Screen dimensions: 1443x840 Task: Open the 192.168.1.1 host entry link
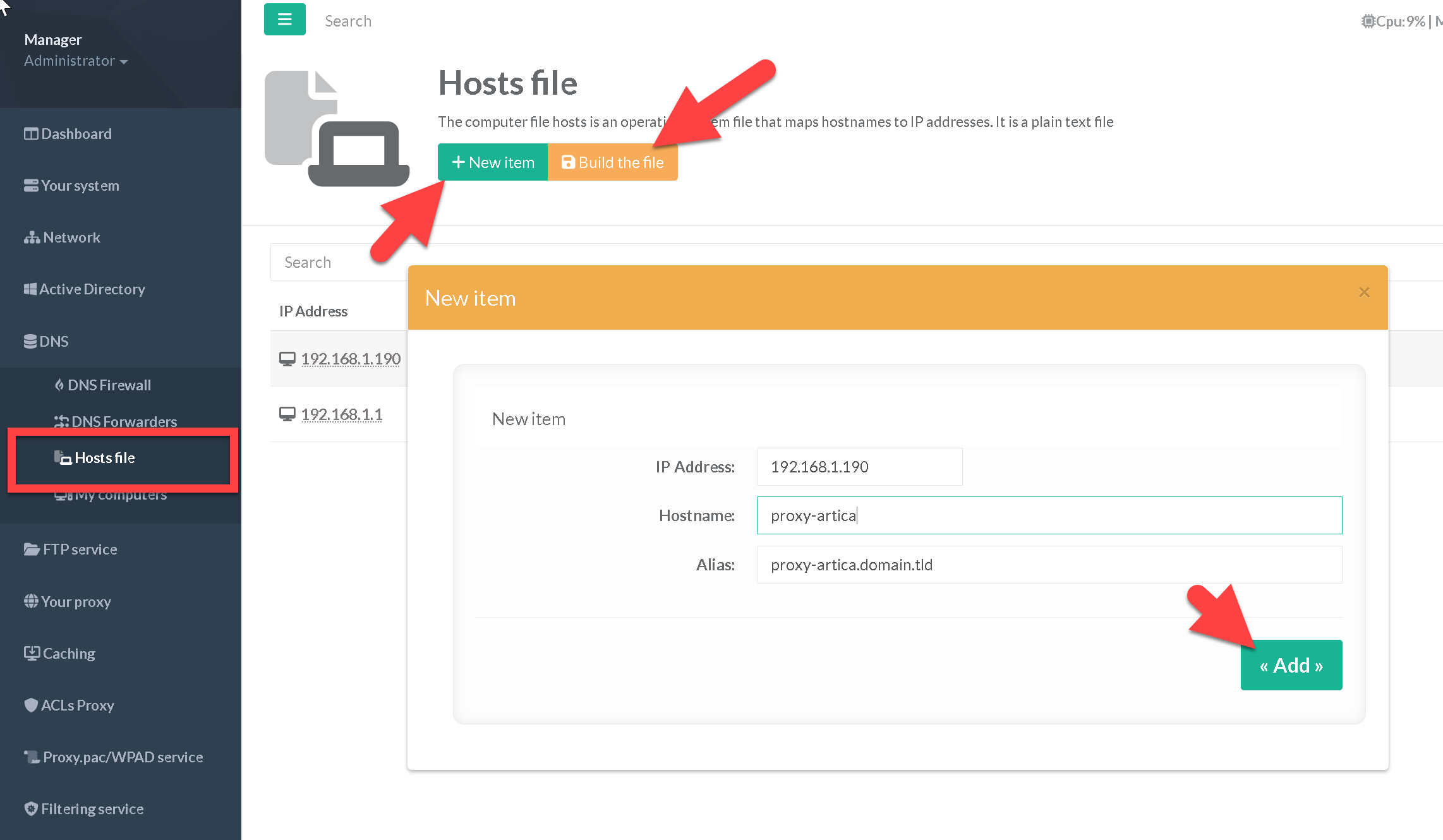point(341,414)
